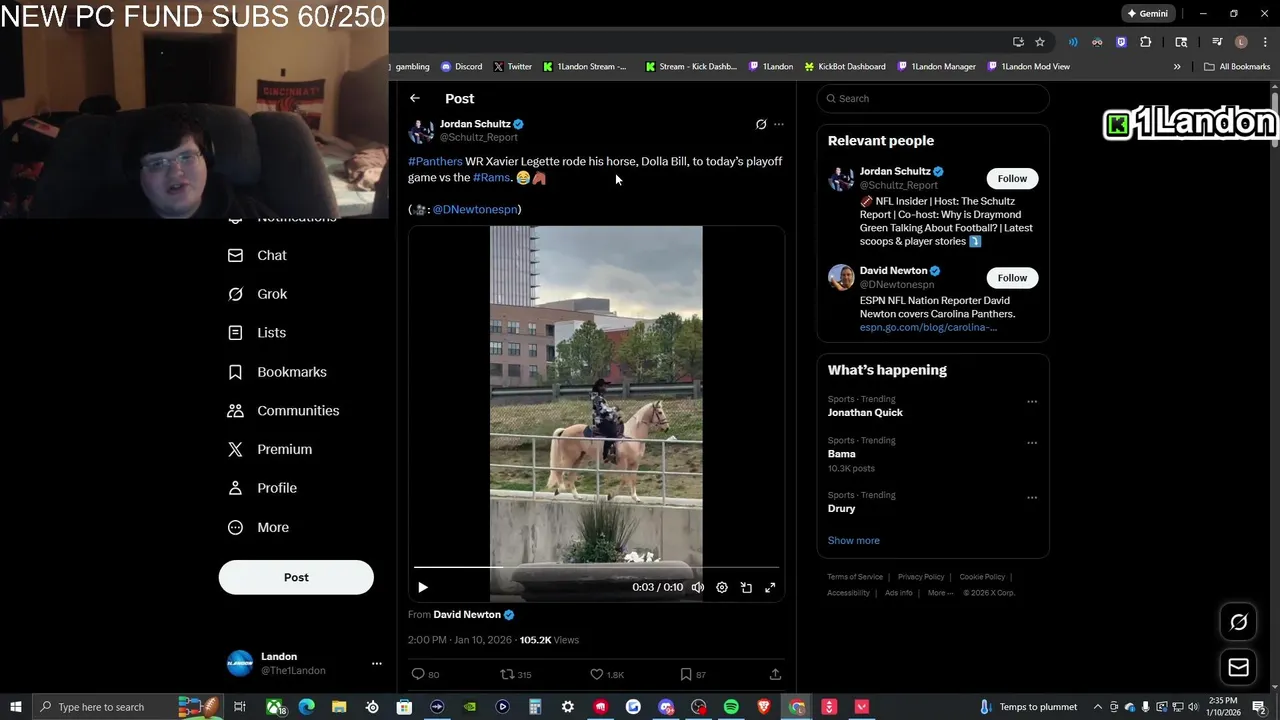Play the horse video

(x=422, y=588)
